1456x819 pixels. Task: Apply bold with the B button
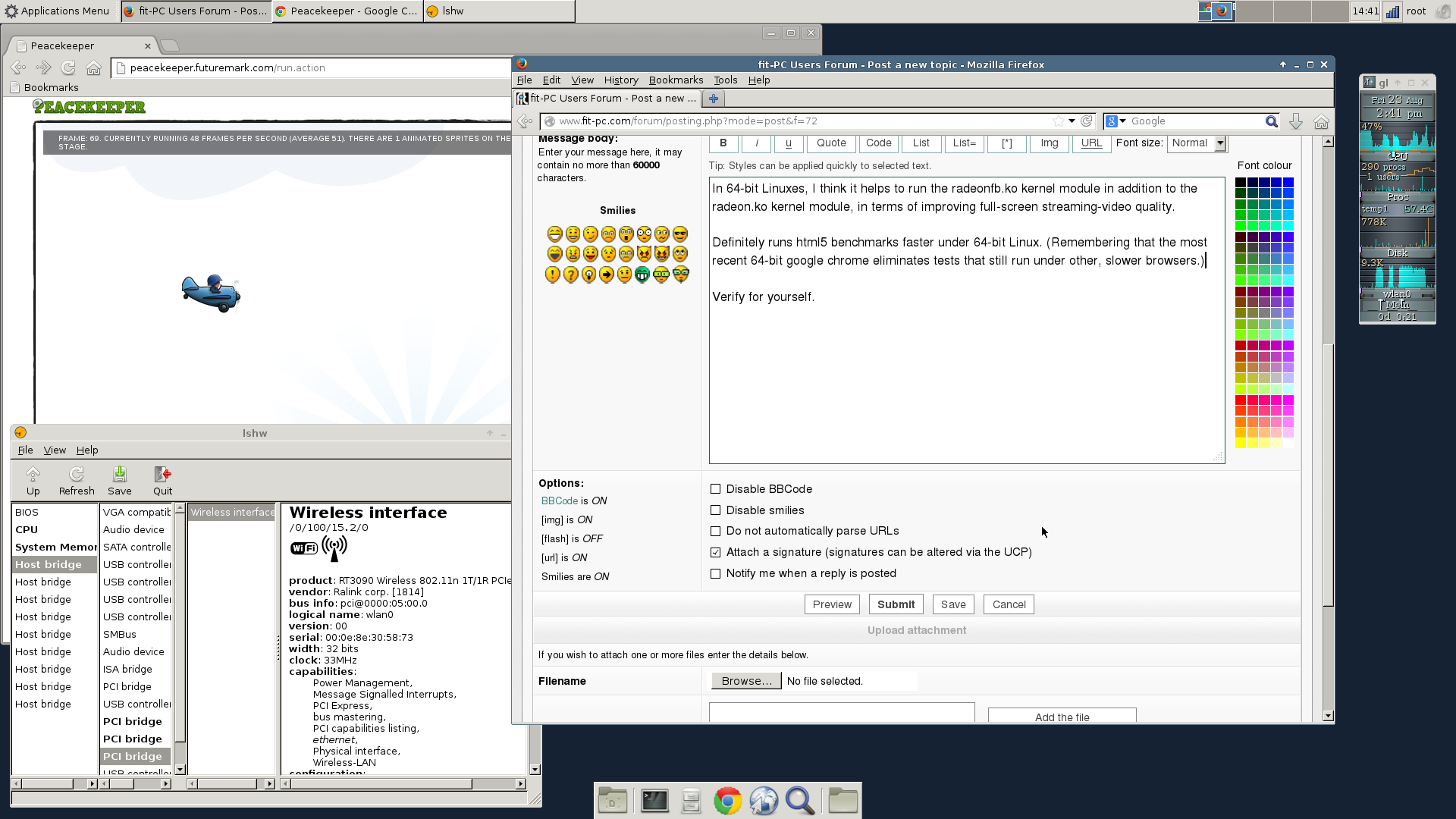[x=723, y=143]
